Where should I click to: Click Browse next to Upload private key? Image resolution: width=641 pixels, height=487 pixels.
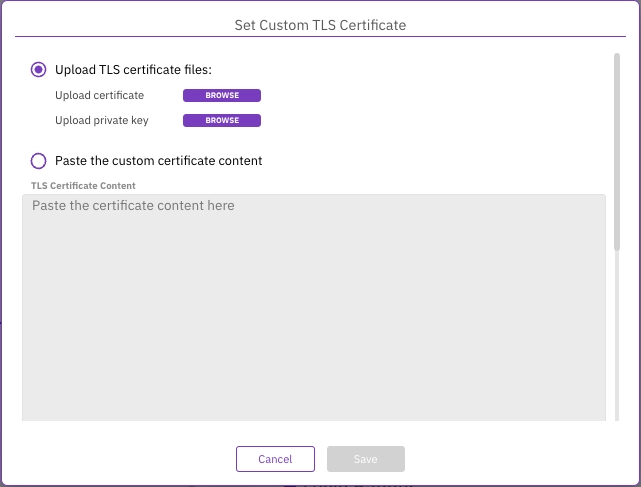(x=221, y=121)
